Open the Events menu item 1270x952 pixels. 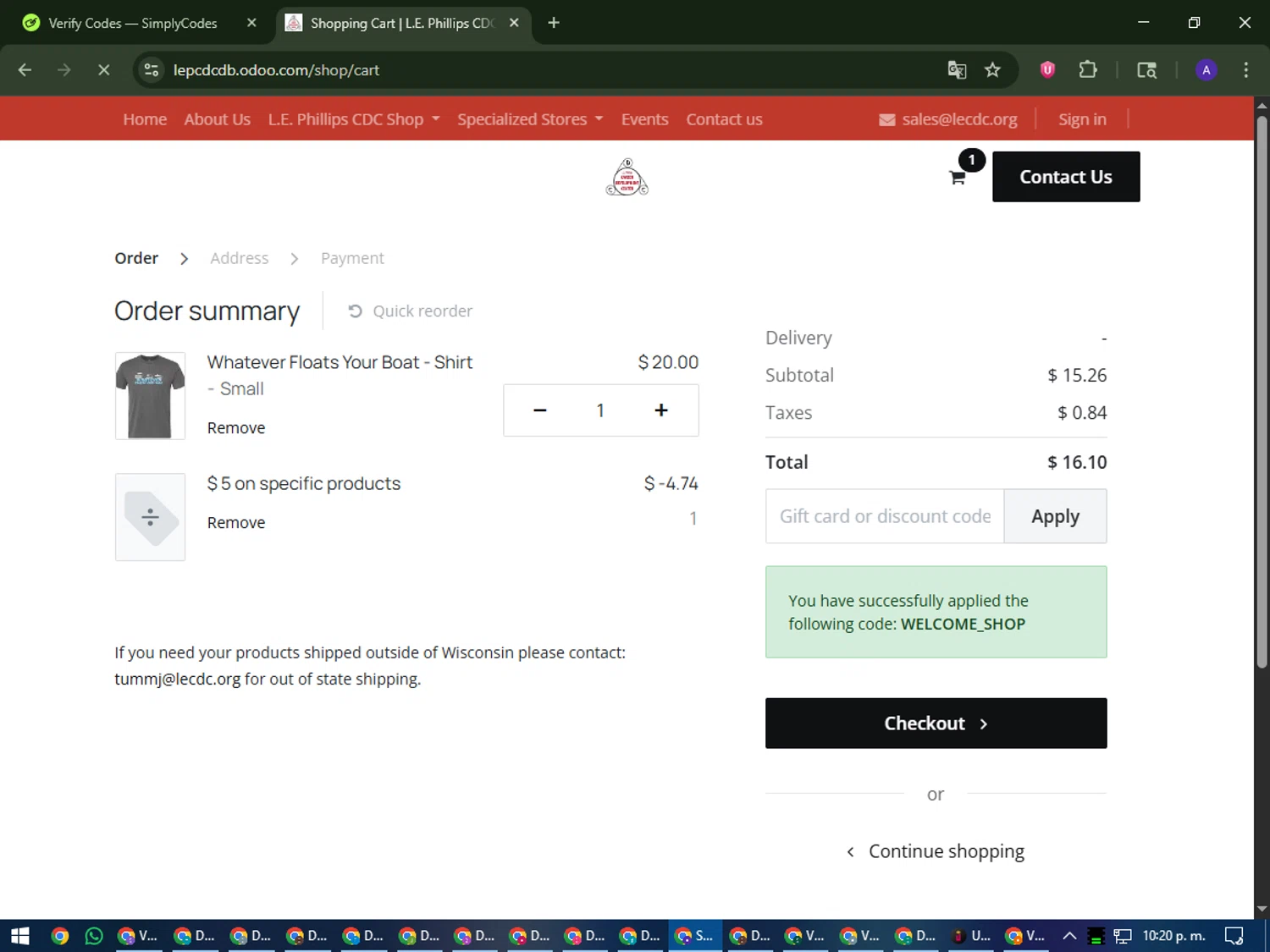(x=644, y=119)
